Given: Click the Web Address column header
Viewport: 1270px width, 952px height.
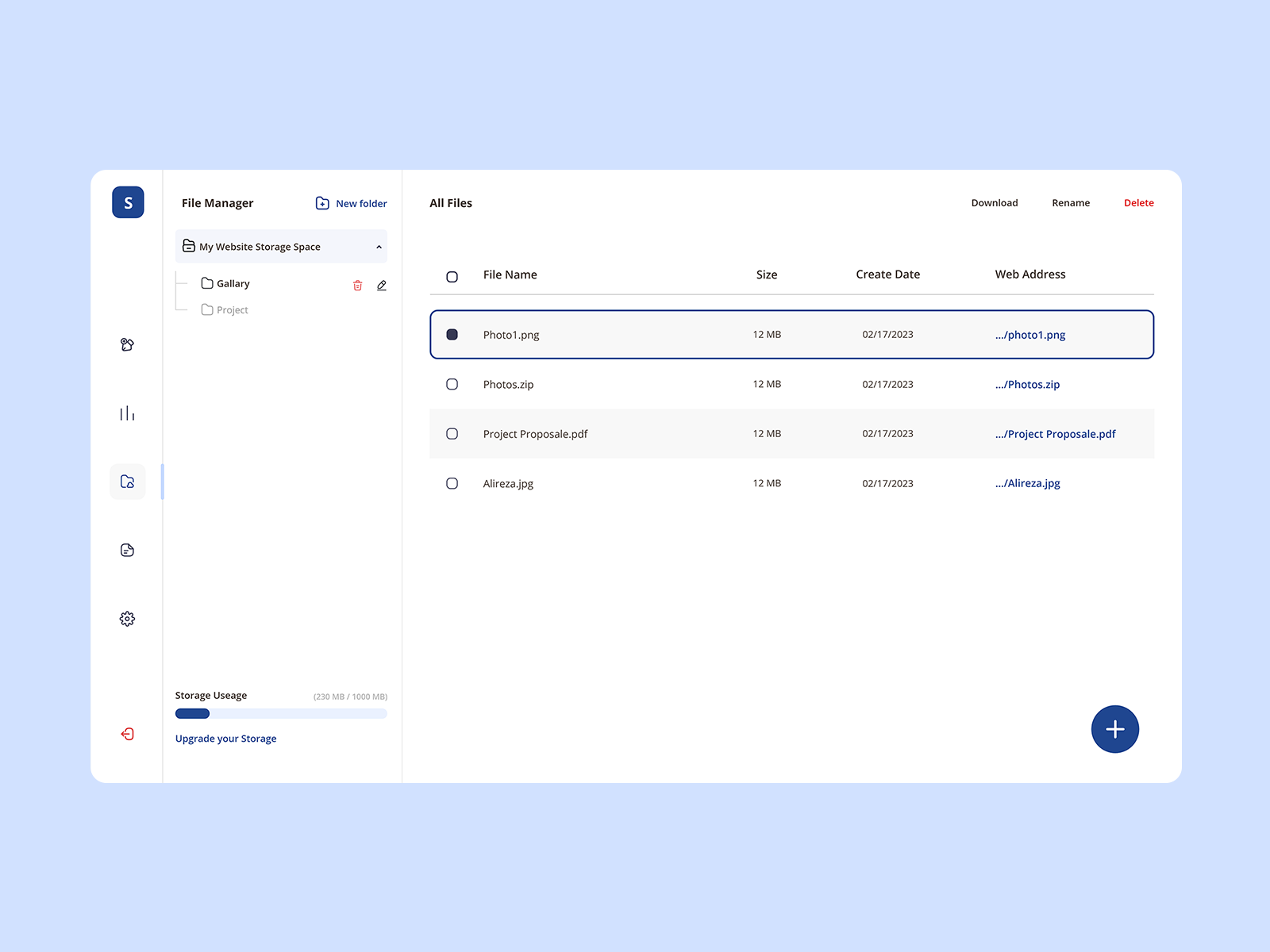Looking at the screenshot, I should click(1030, 274).
